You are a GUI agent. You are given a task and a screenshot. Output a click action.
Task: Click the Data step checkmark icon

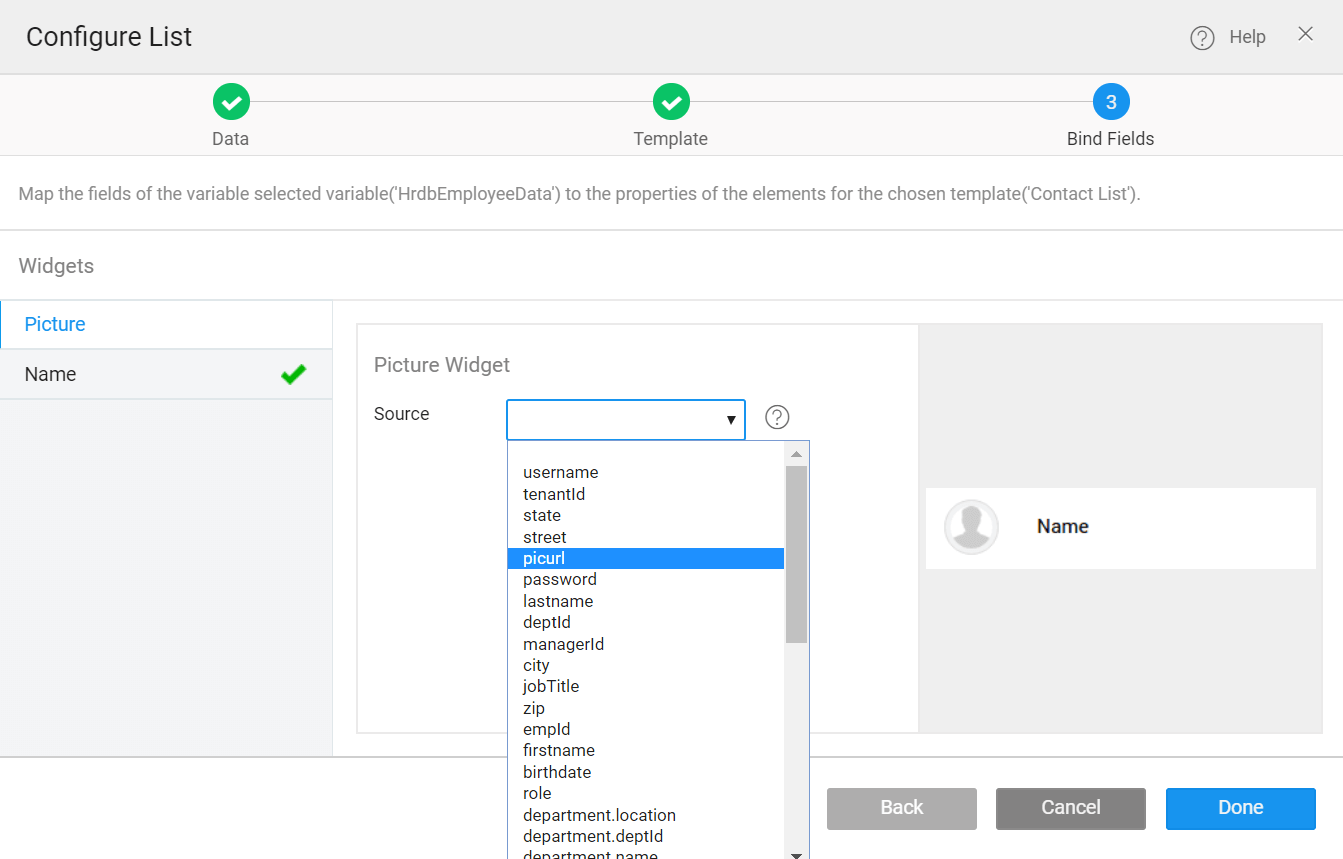point(231,102)
